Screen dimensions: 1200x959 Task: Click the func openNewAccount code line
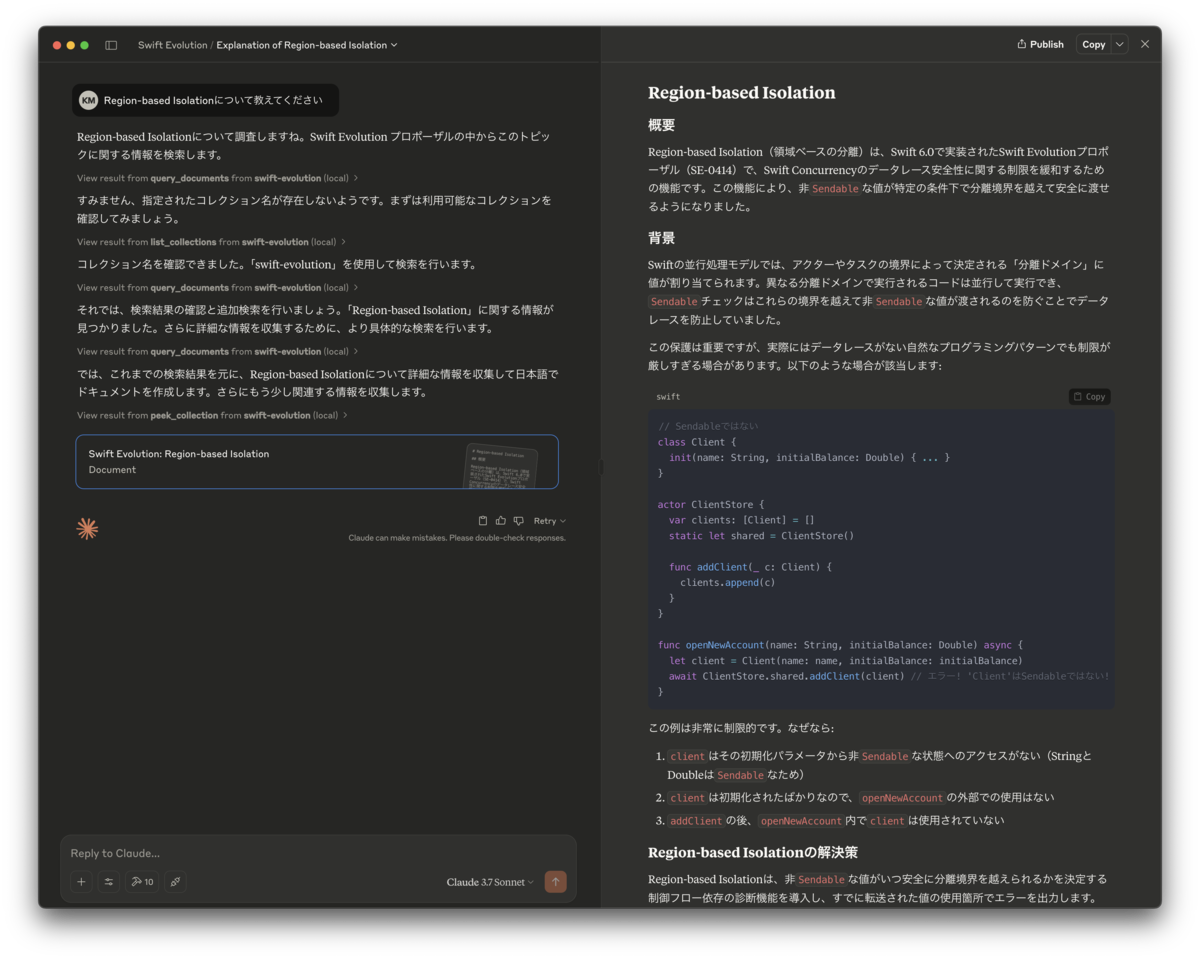click(x=840, y=645)
